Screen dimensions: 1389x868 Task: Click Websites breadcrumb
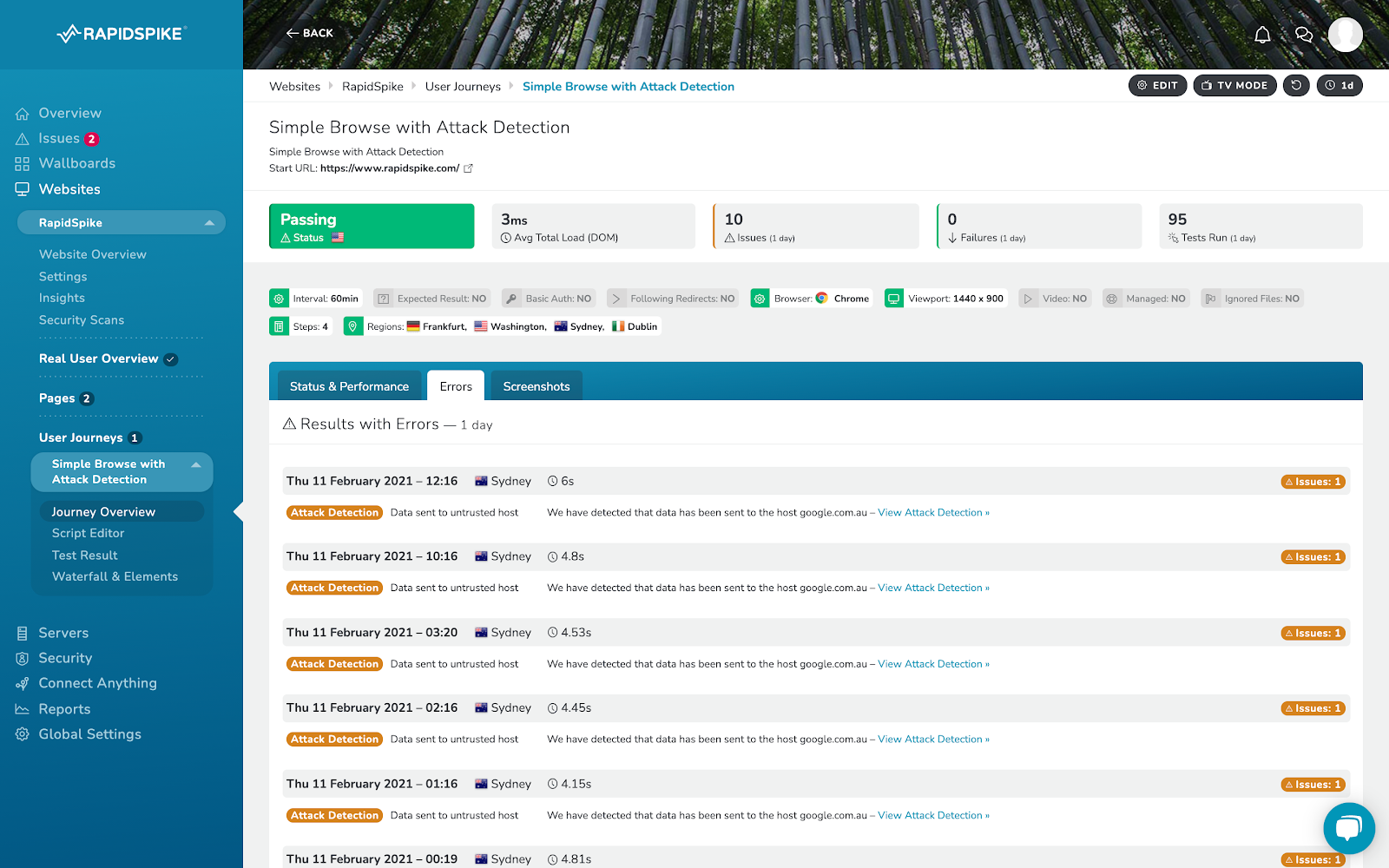point(294,87)
